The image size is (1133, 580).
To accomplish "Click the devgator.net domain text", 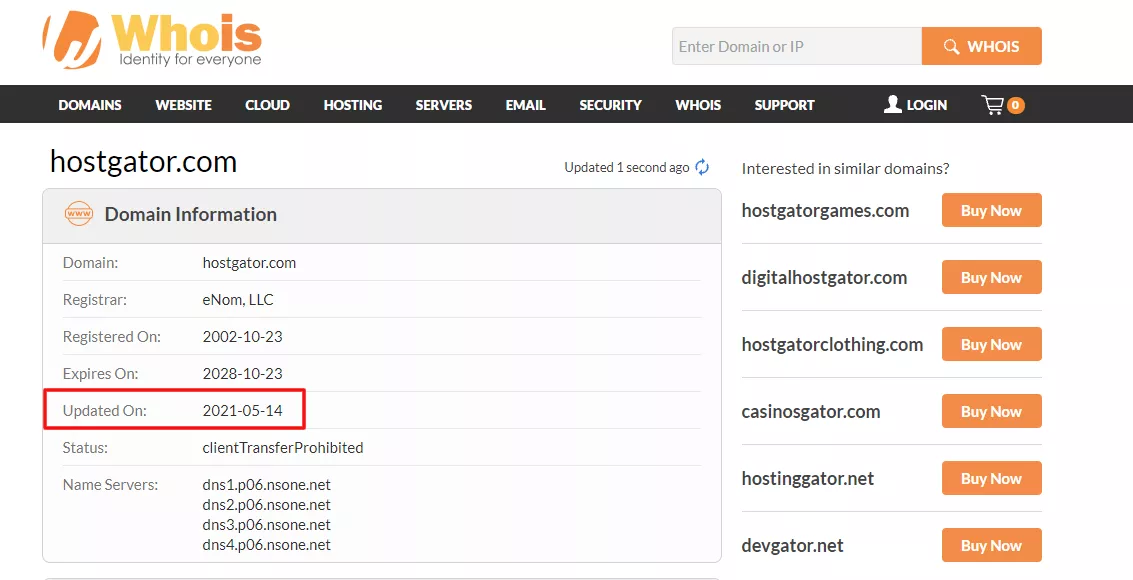I will [793, 545].
